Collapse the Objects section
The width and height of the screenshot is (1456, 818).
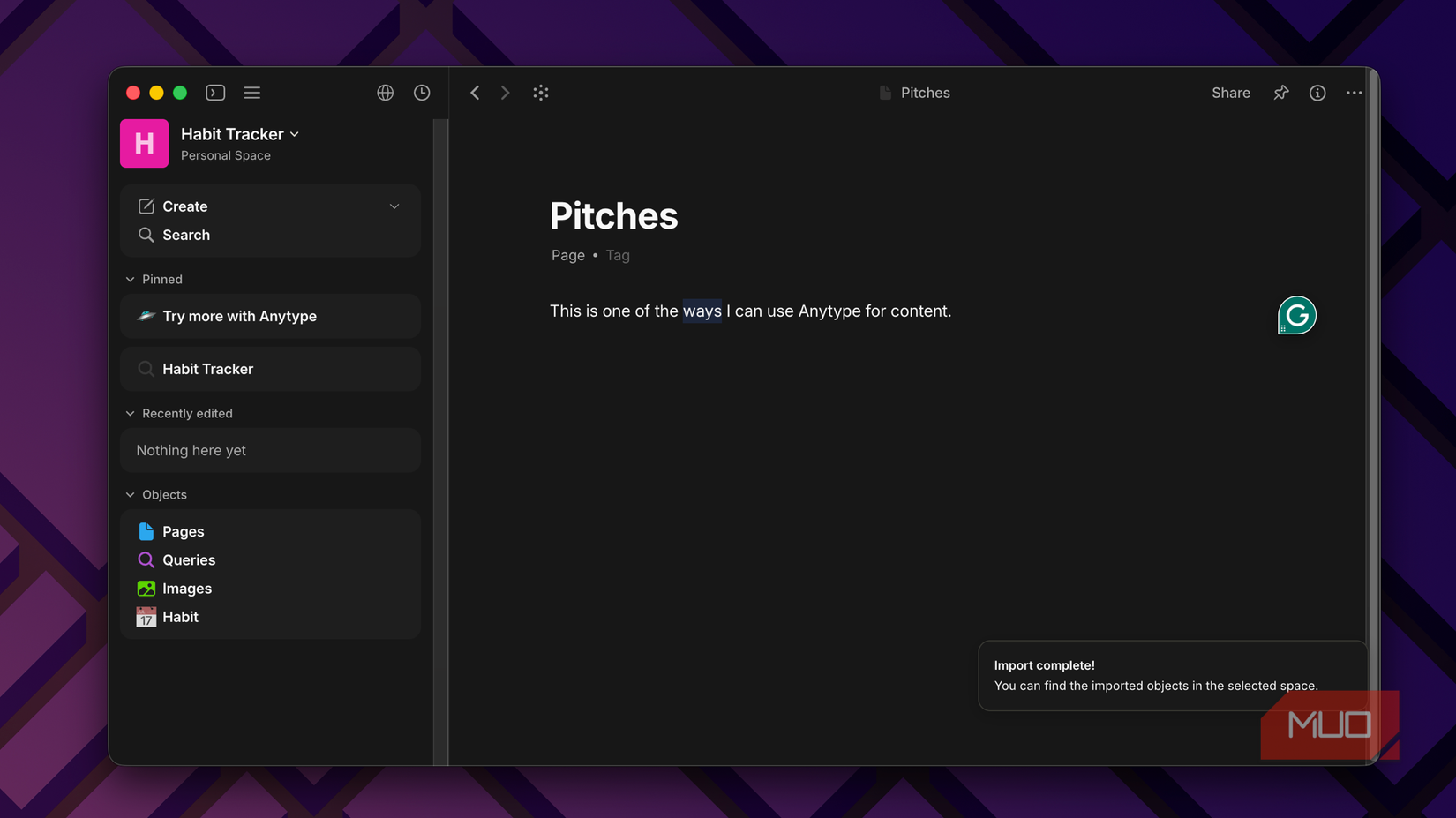(x=129, y=494)
